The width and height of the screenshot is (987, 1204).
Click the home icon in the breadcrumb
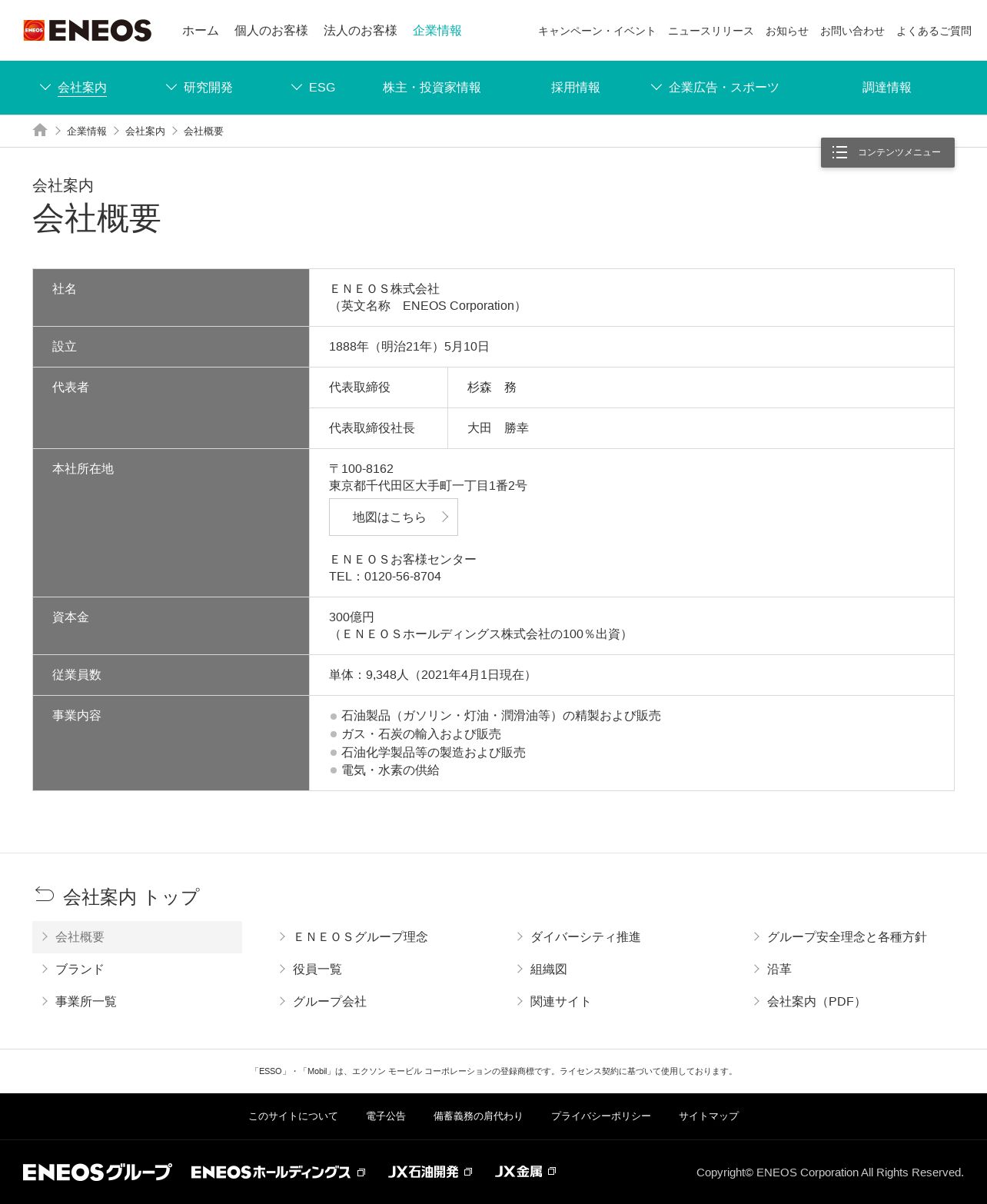click(40, 130)
